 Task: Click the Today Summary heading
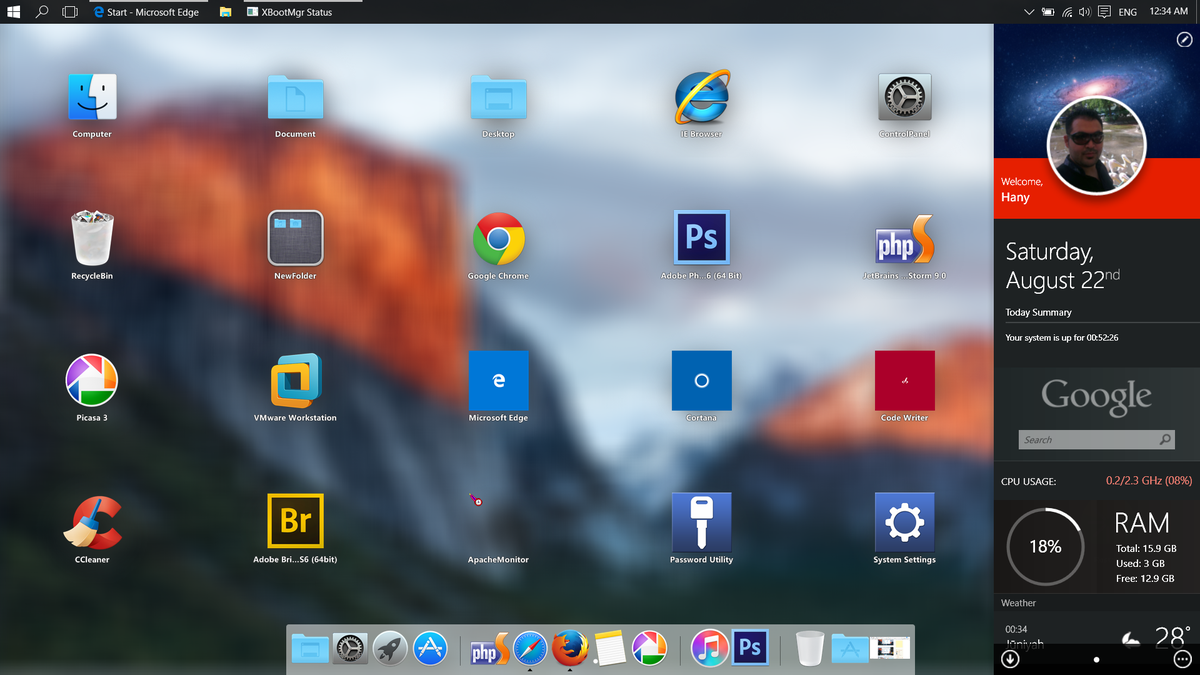pos(1038,312)
